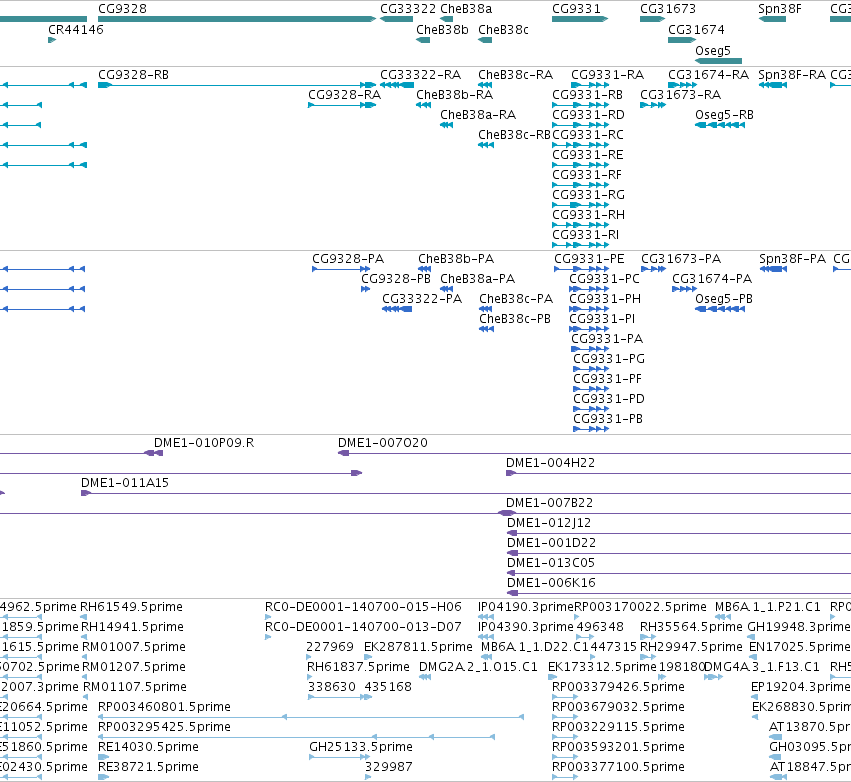
Task: Open transcript label CG9328-RB
Action: pos(134,75)
